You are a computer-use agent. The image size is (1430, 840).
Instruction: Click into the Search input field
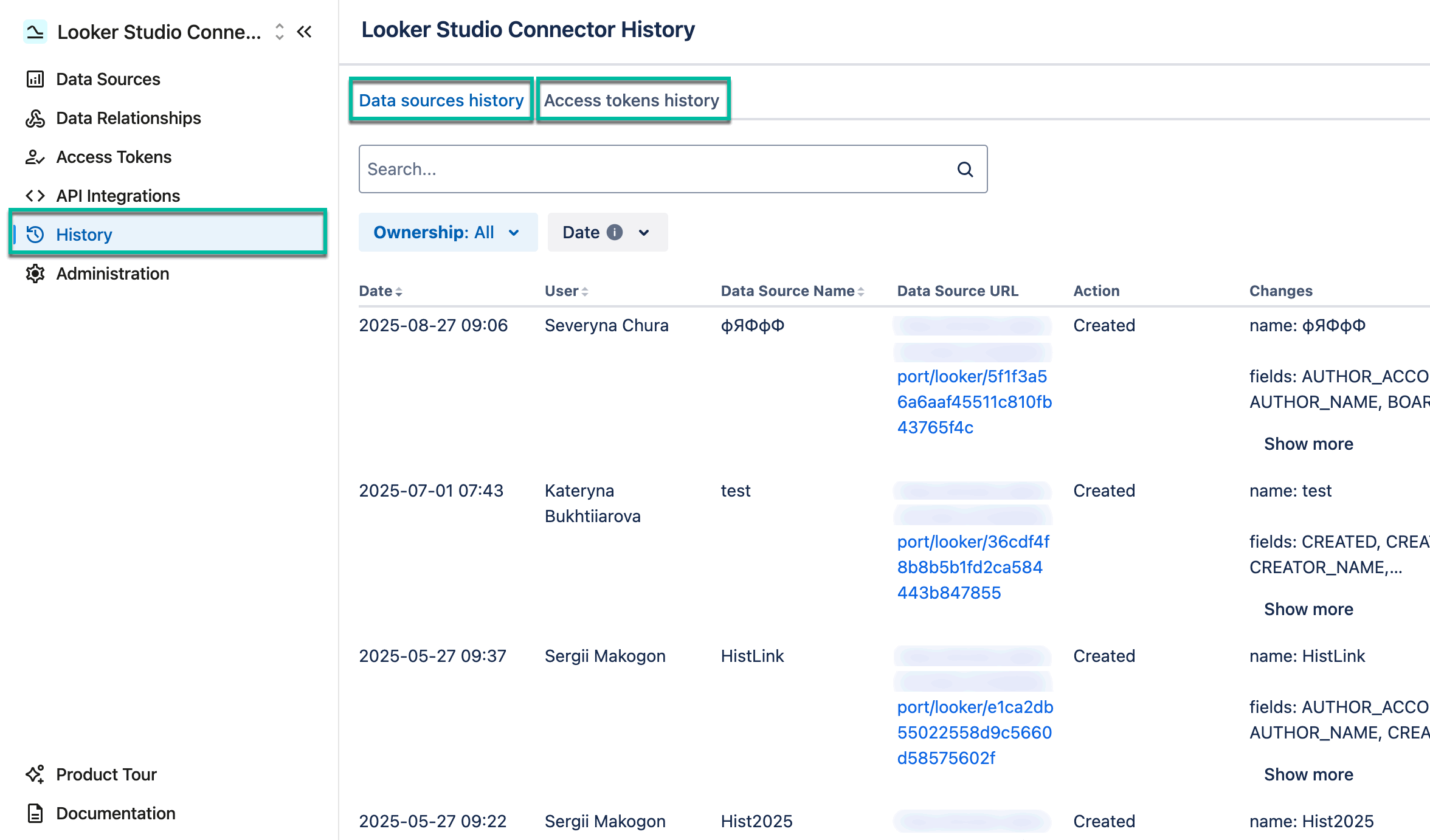coord(638,169)
